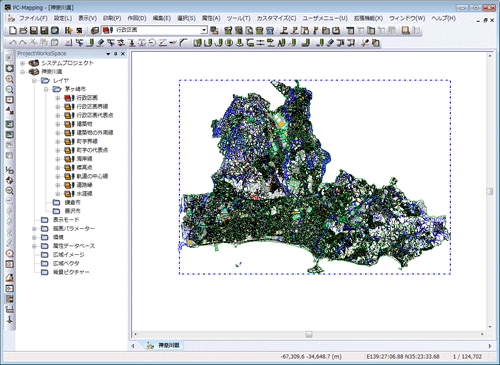Screen dimensions: 500x365
Task: Click the red 行政区画 layer icon in tree
Action: click(x=69, y=98)
